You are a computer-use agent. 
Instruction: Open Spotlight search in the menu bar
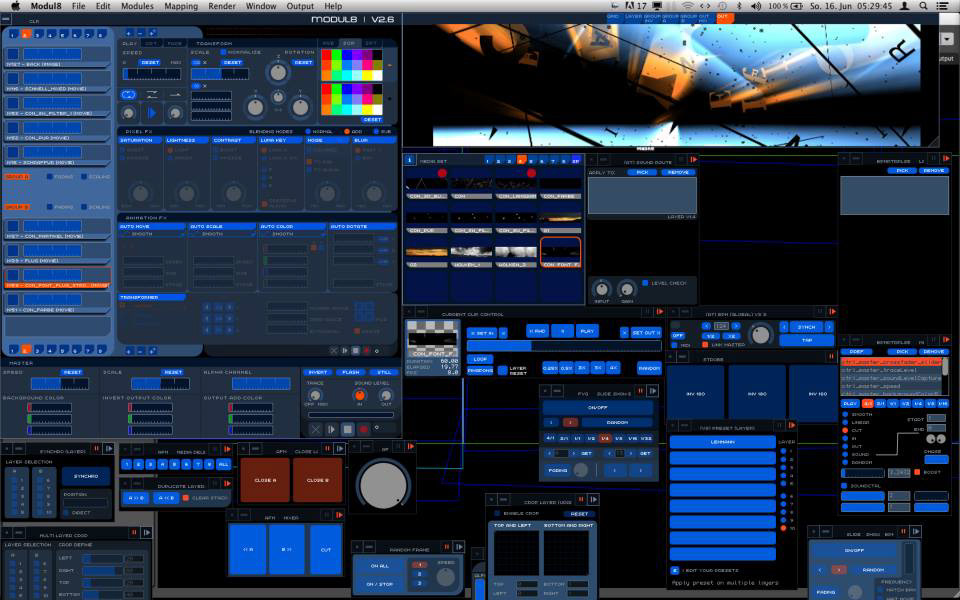[x=923, y=6]
